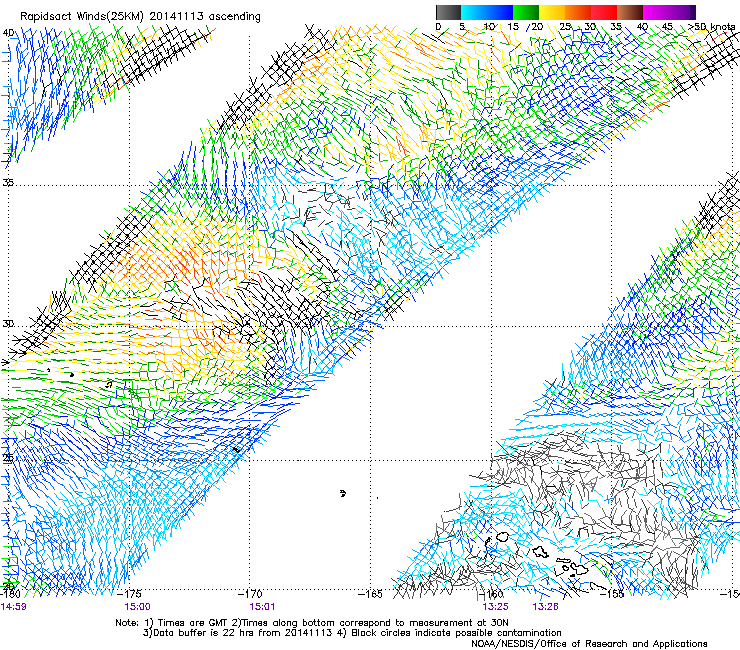Click the 13:26 swath time label
Image resolution: width=740 pixels, height=650 pixels.
(x=546, y=607)
